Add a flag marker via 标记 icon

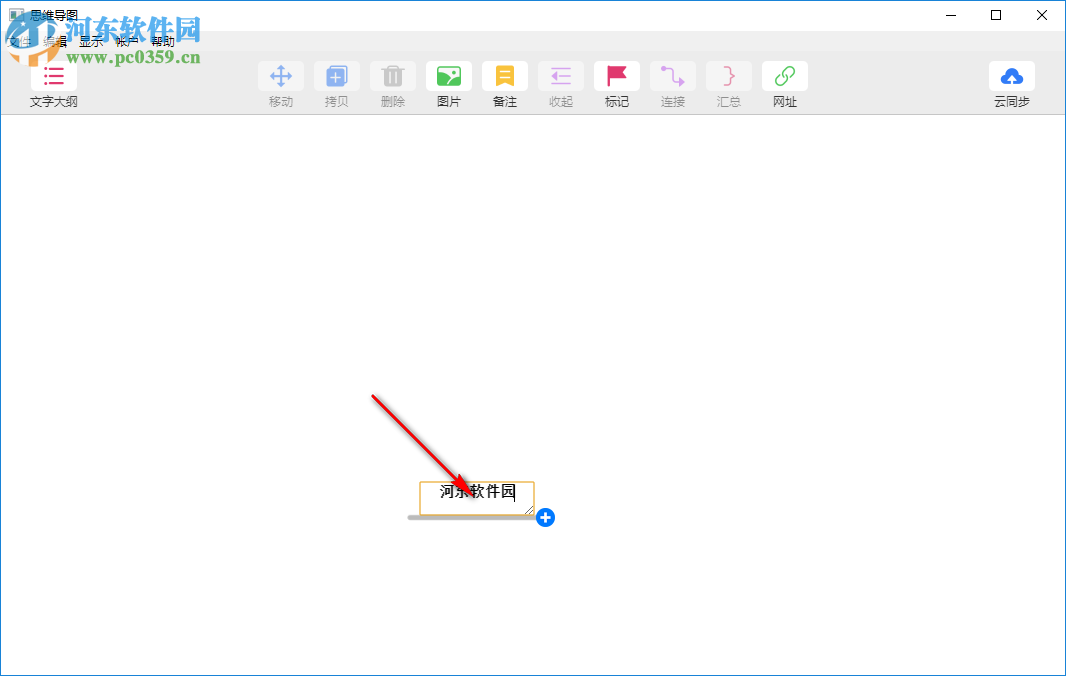point(616,76)
